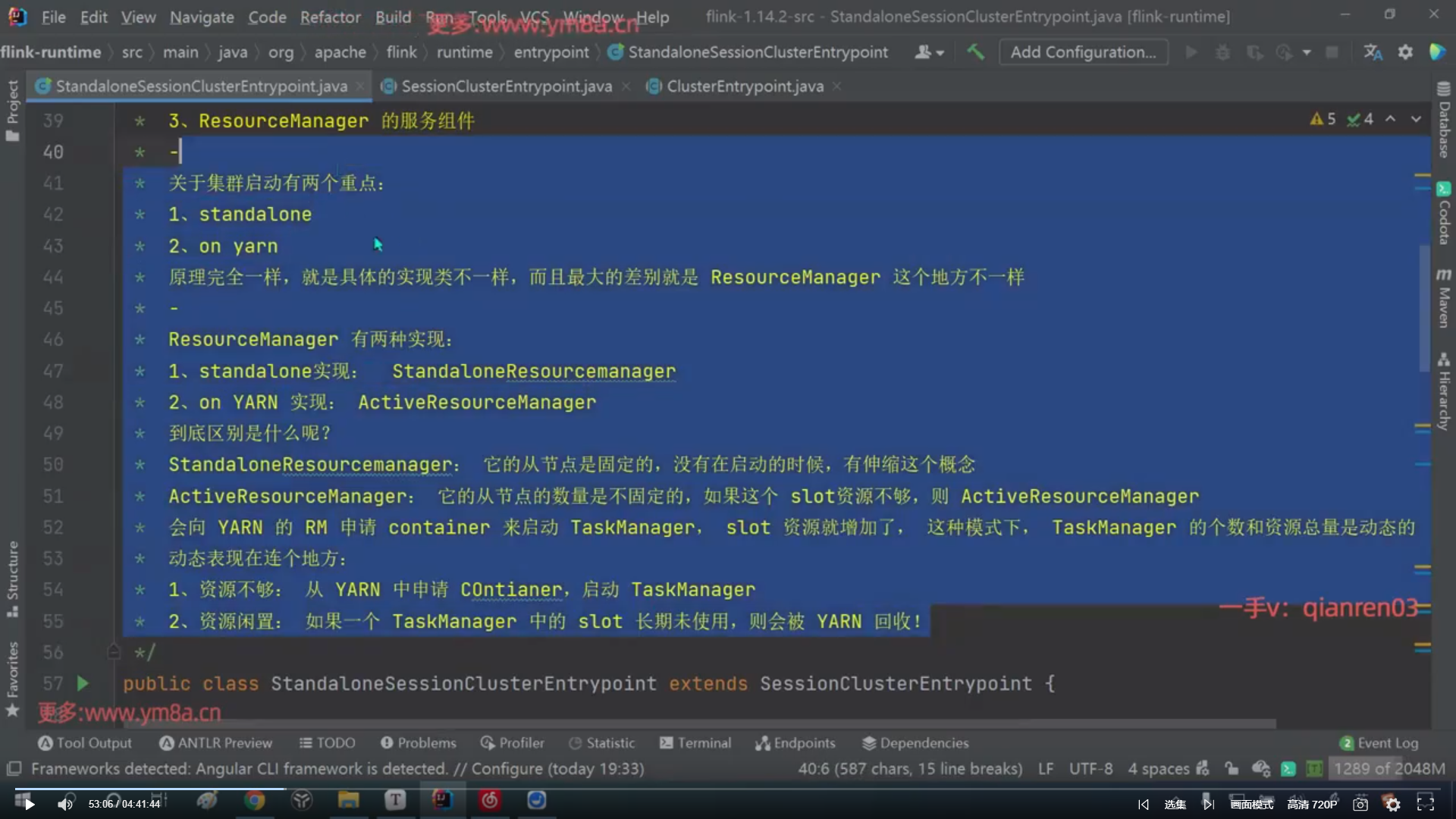Image resolution: width=1456 pixels, height=819 pixels.
Task: Open IDE settings gear in toolbar
Action: 1405,52
